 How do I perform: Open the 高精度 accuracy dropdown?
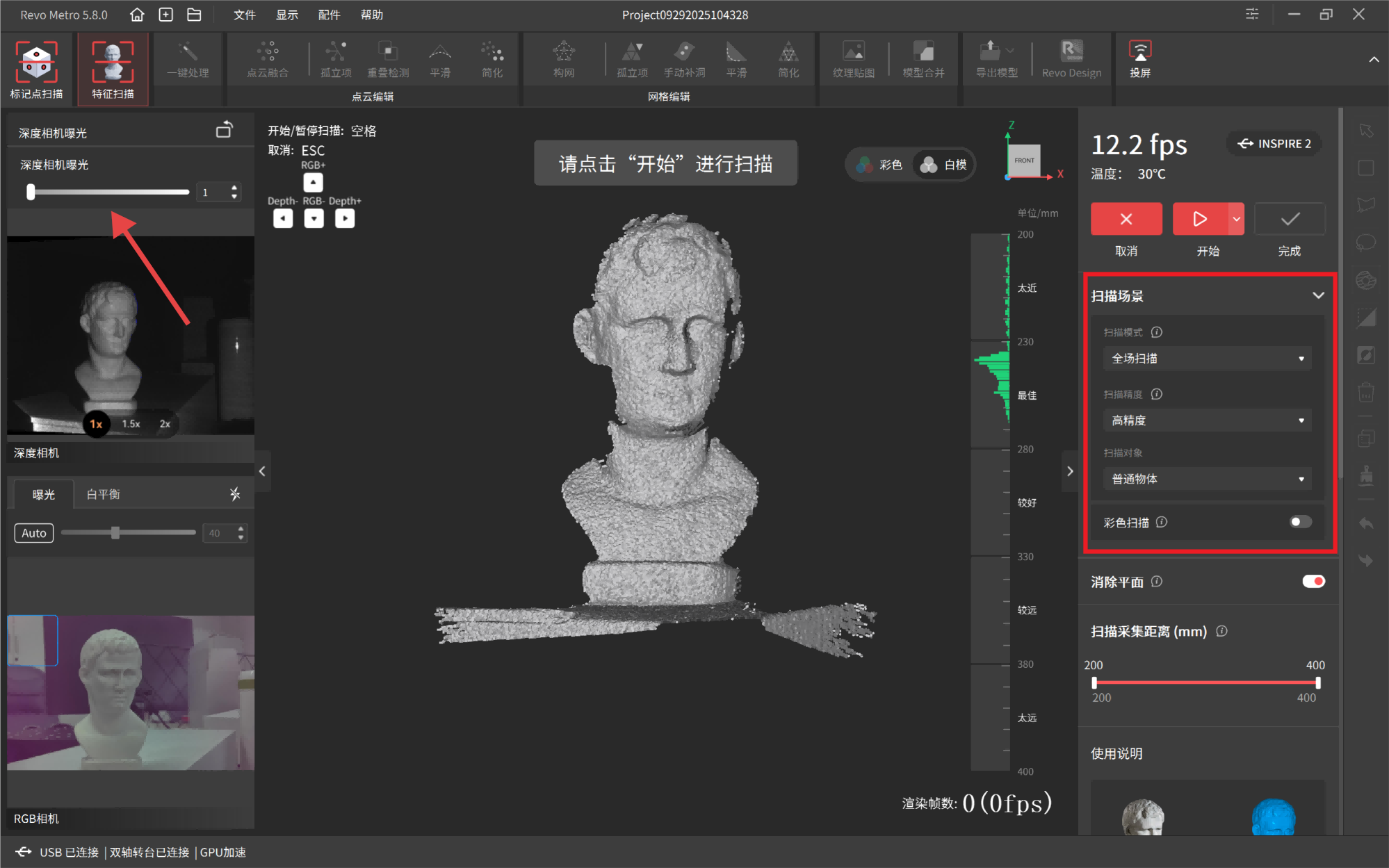(x=1207, y=420)
